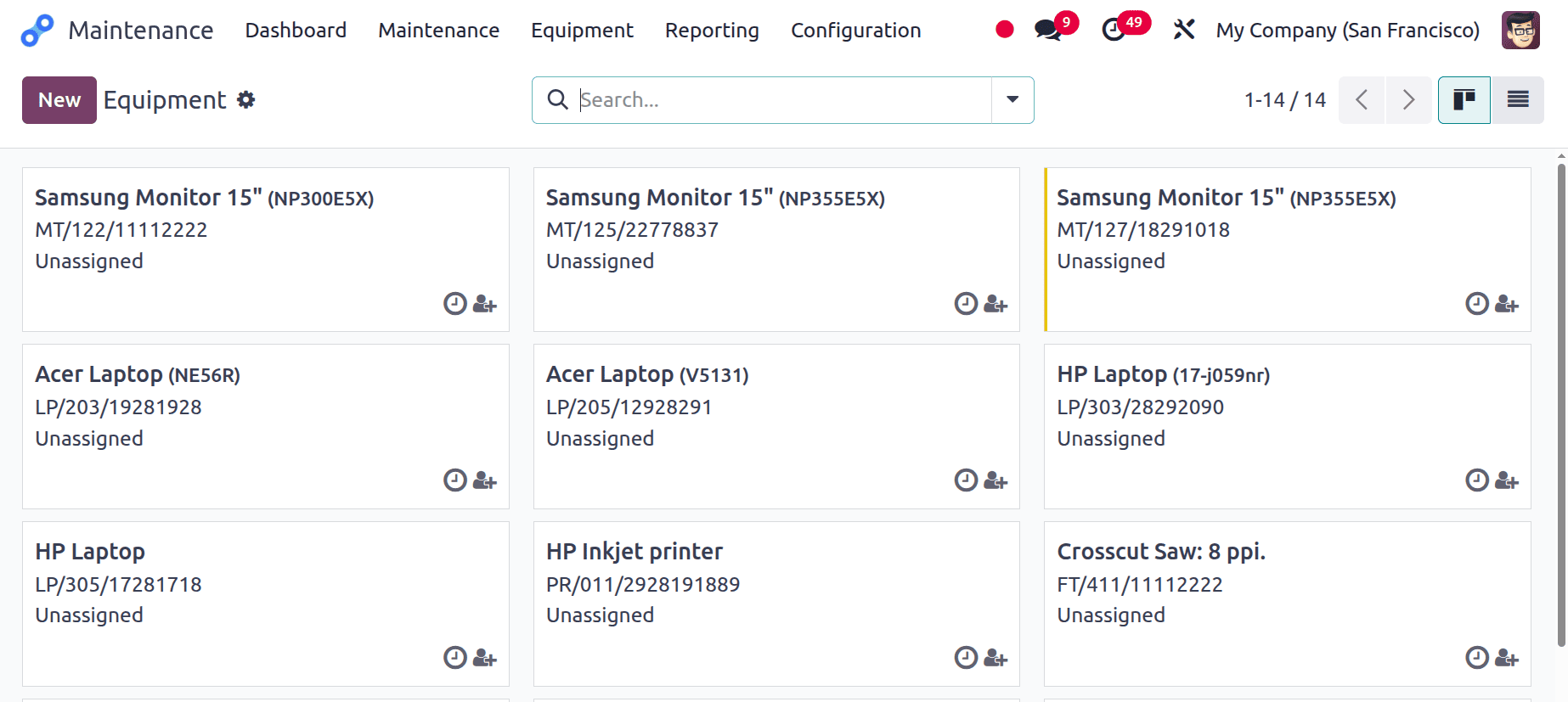Click the Equipment breadcrumb title
Screen dimensions: 1568x702
(165, 100)
